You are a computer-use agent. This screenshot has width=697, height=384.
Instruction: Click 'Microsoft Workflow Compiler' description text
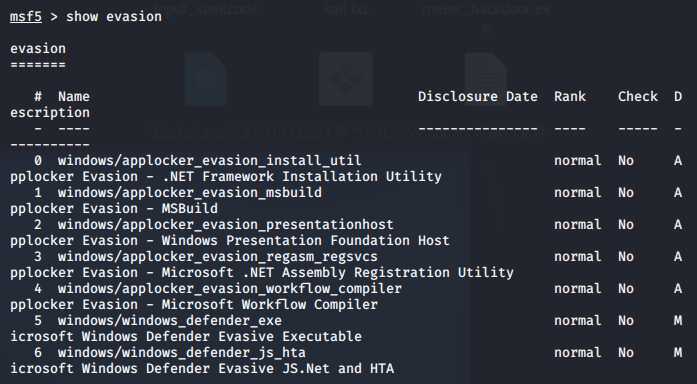(x=269, y=305)
